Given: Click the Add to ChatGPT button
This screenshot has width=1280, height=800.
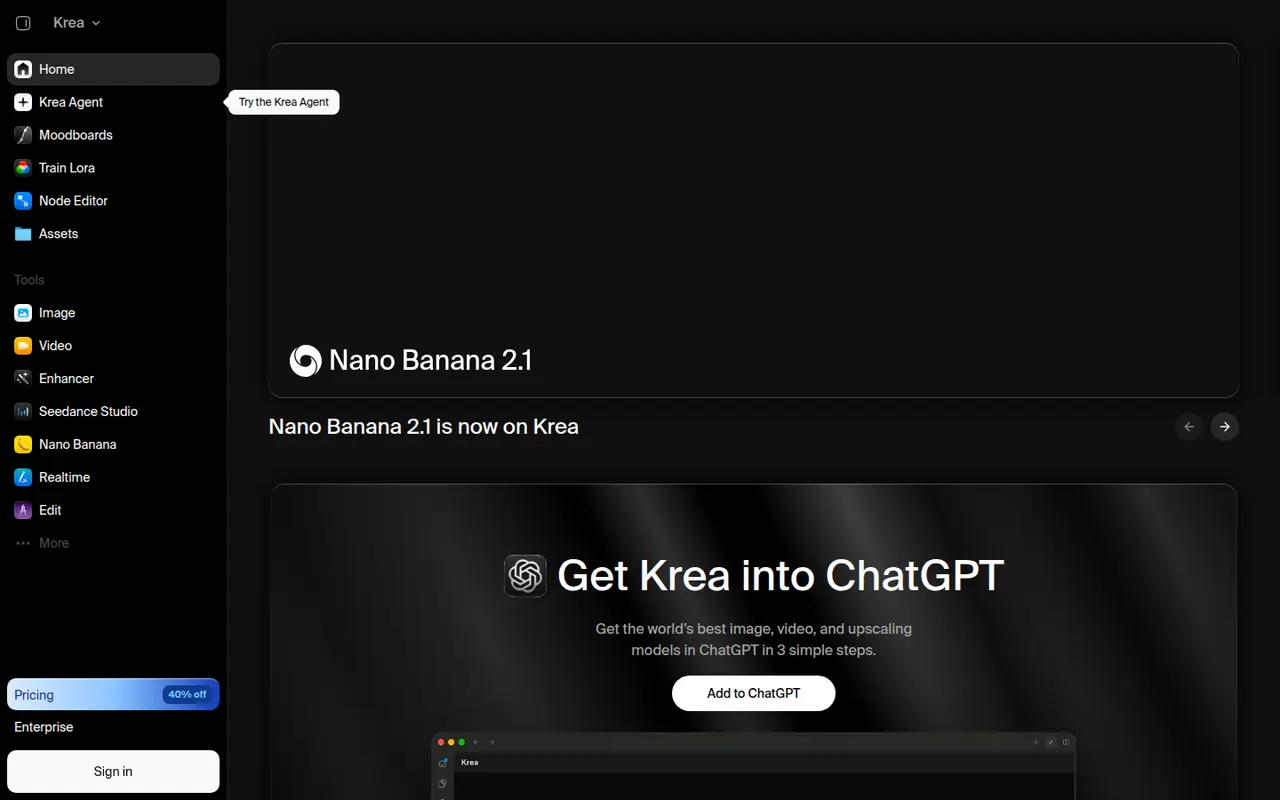Looking at the screenshot, I should [754, 693].
